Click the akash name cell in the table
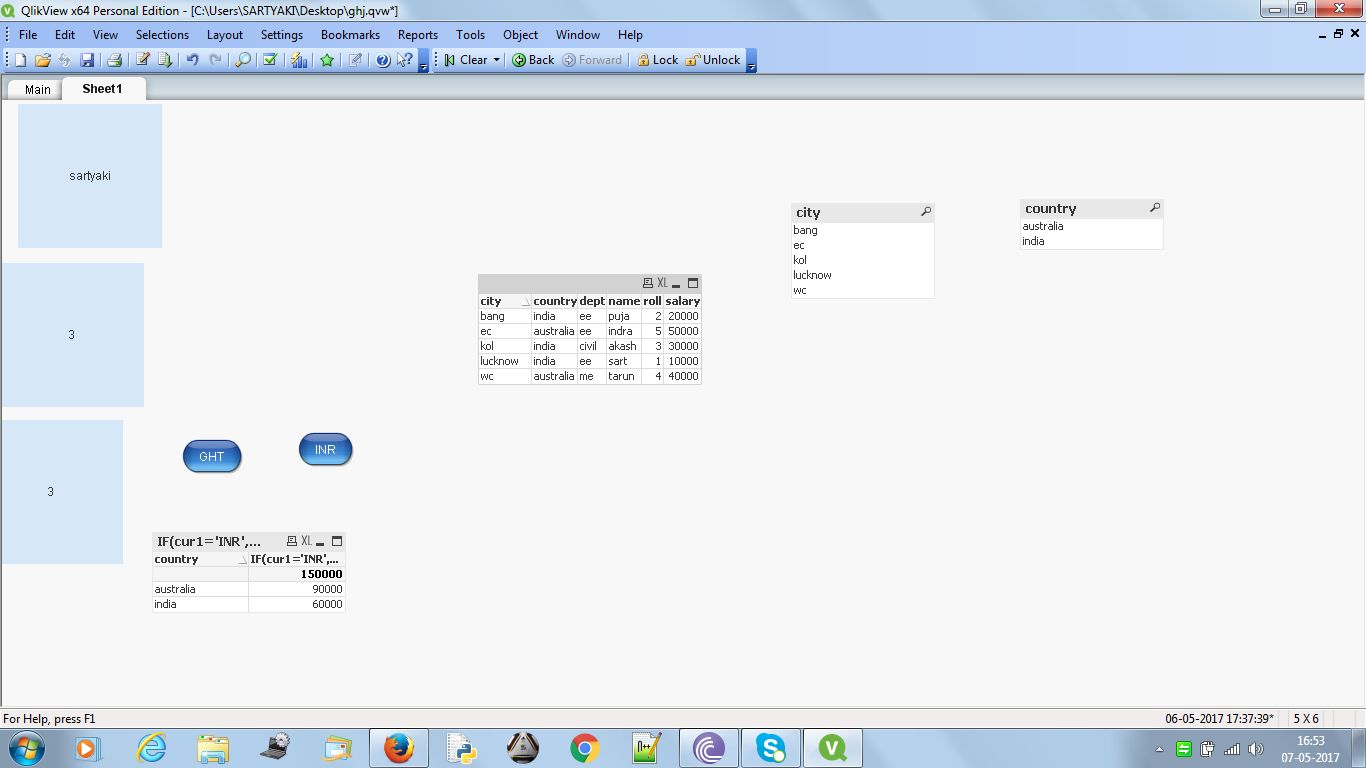 pos(623,346)
